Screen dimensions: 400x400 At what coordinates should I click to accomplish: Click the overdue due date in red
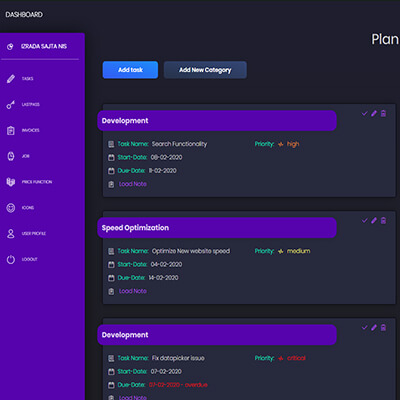(178, 385)
